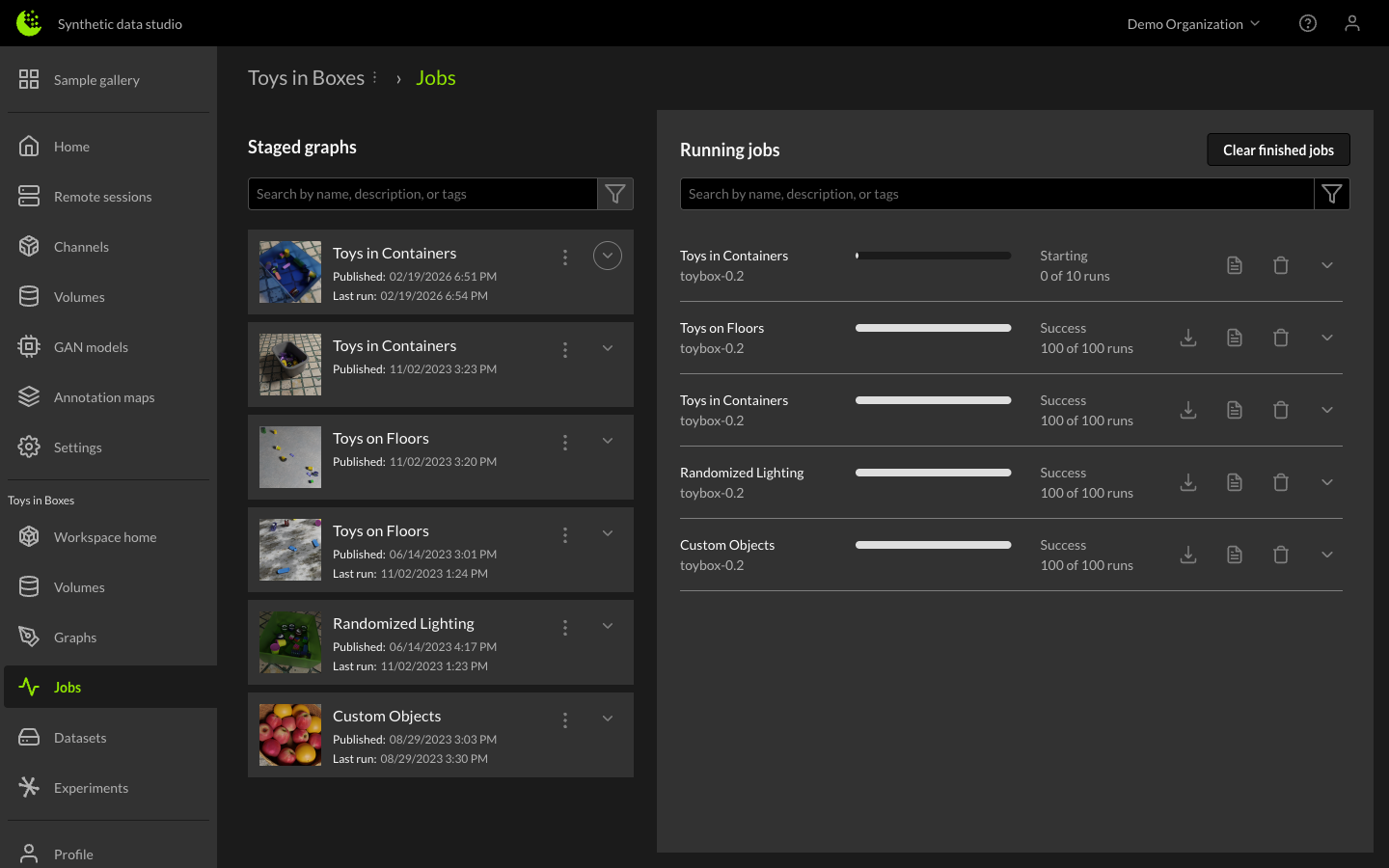The image size is (1389, 868).
Task: Open the help icon in top bar
Action: pos(1308,23)
